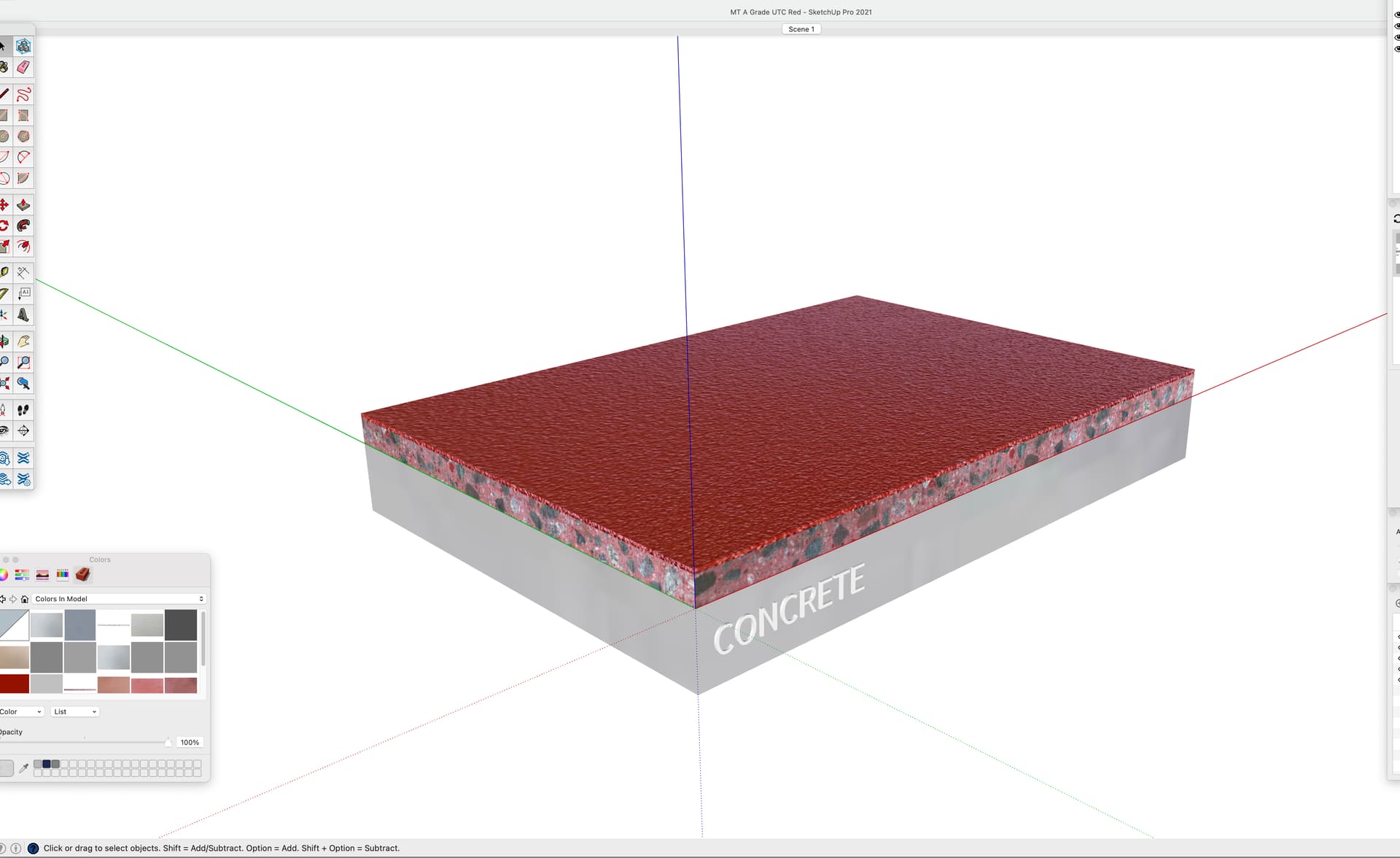Open the List view dropdown
This screenshot has height=858, width=1400.
[74, 712]
